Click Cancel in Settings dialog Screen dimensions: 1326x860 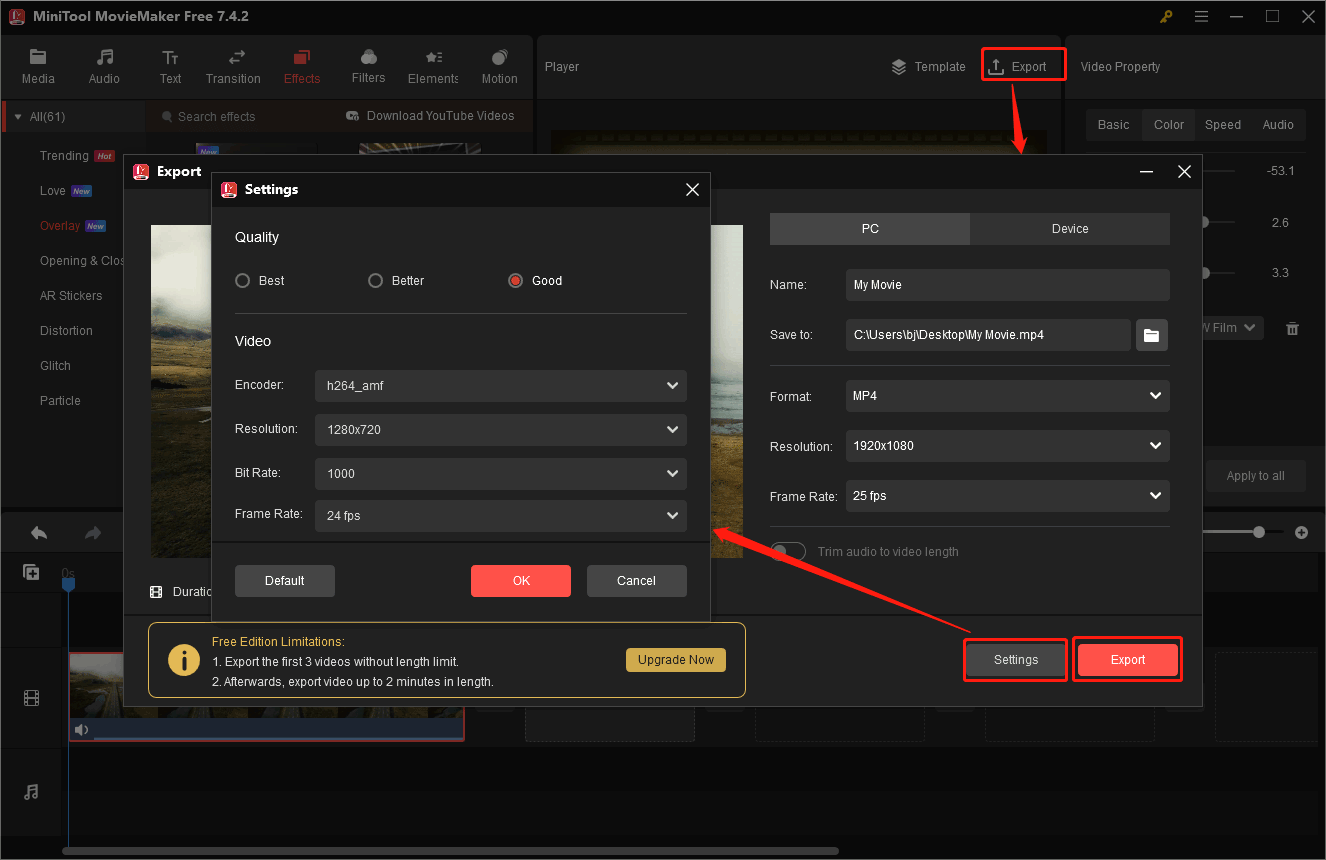pyautogui.click(x=637, y=581)
